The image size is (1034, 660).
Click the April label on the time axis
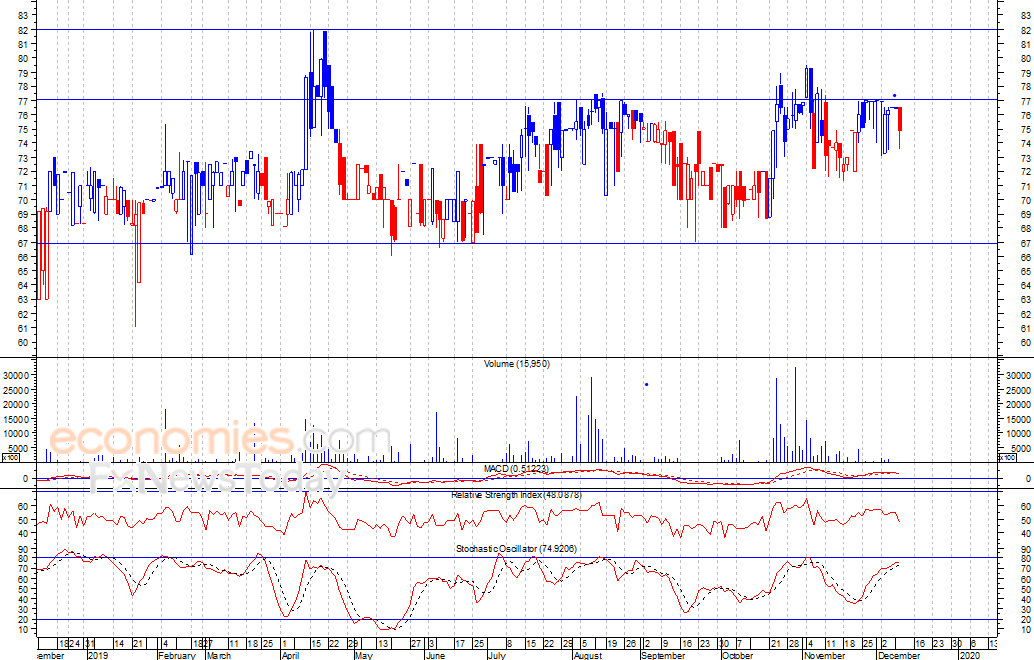click(x=291, y=656)
